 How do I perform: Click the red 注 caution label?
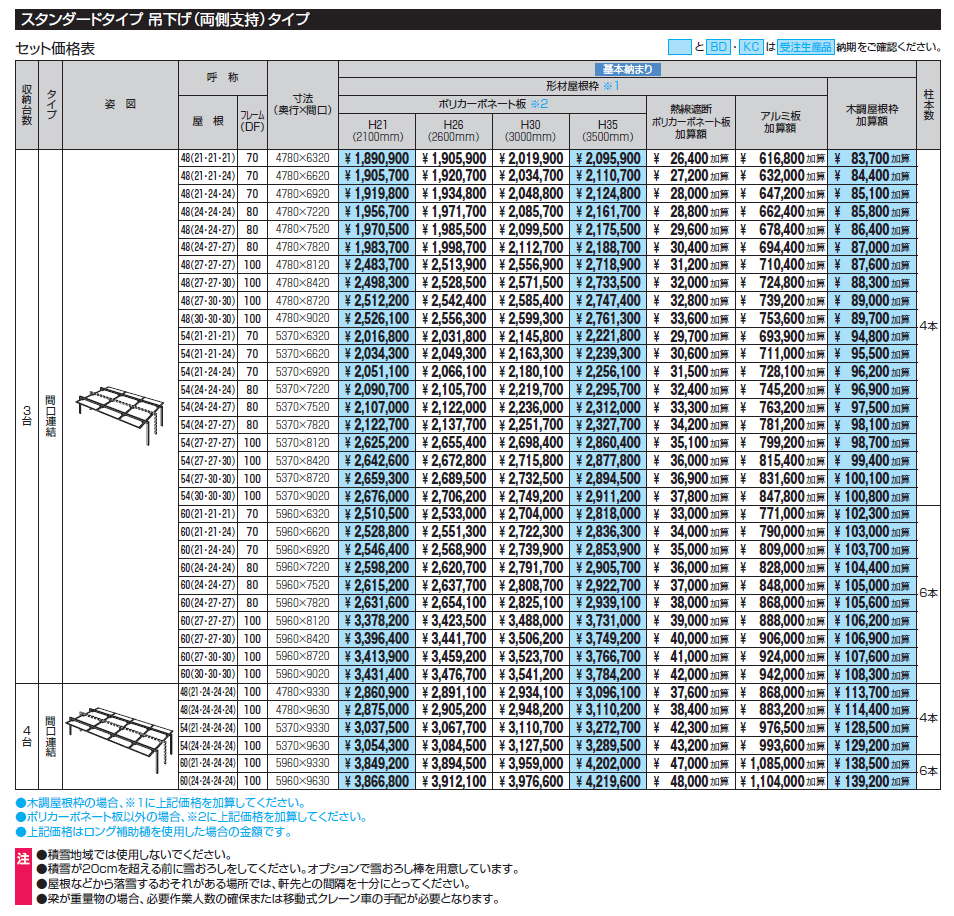click(x=24, y=857)
